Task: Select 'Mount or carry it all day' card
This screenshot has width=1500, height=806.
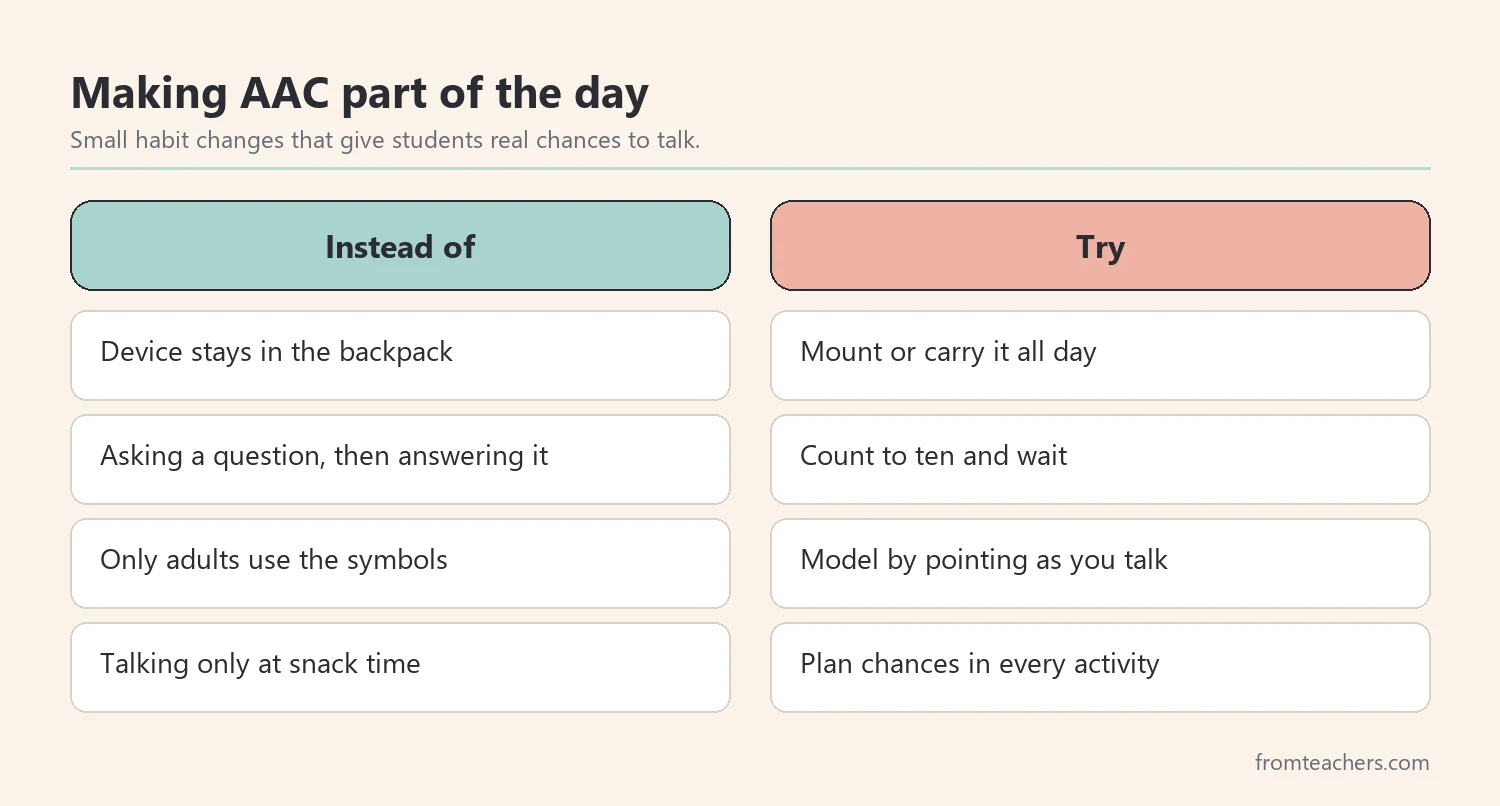Action: point(1100,355)
